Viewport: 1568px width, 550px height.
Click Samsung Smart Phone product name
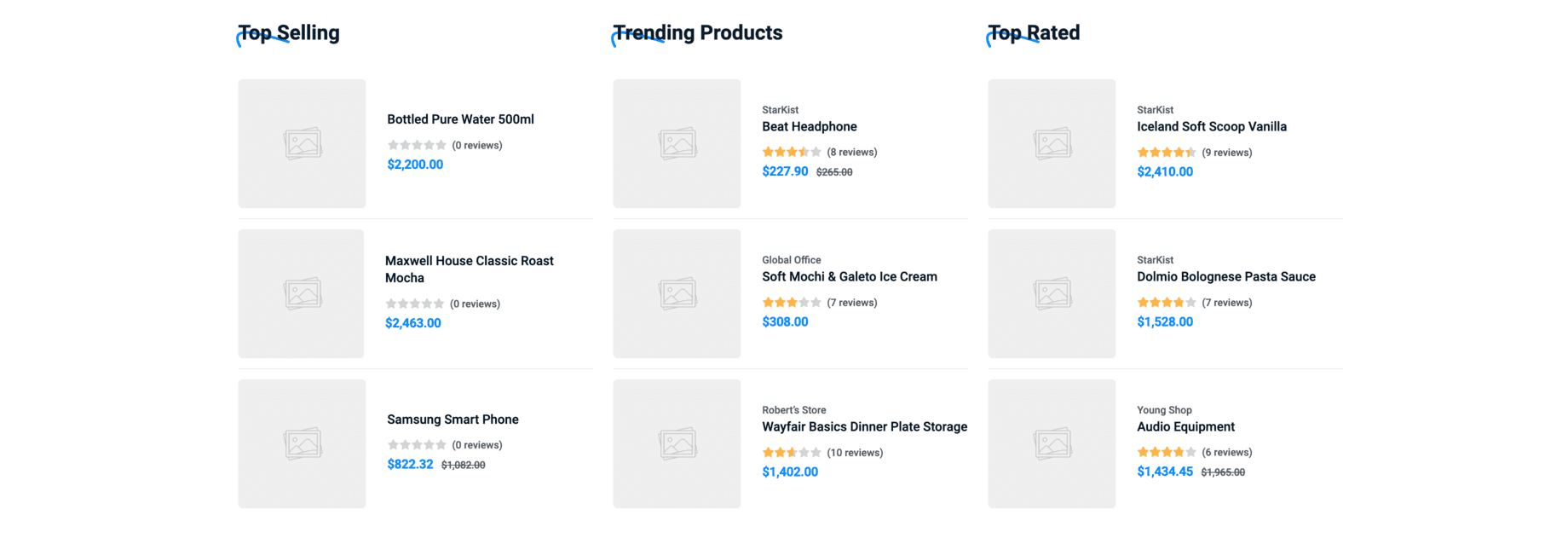pyautogui.click(x=453, y=420)
